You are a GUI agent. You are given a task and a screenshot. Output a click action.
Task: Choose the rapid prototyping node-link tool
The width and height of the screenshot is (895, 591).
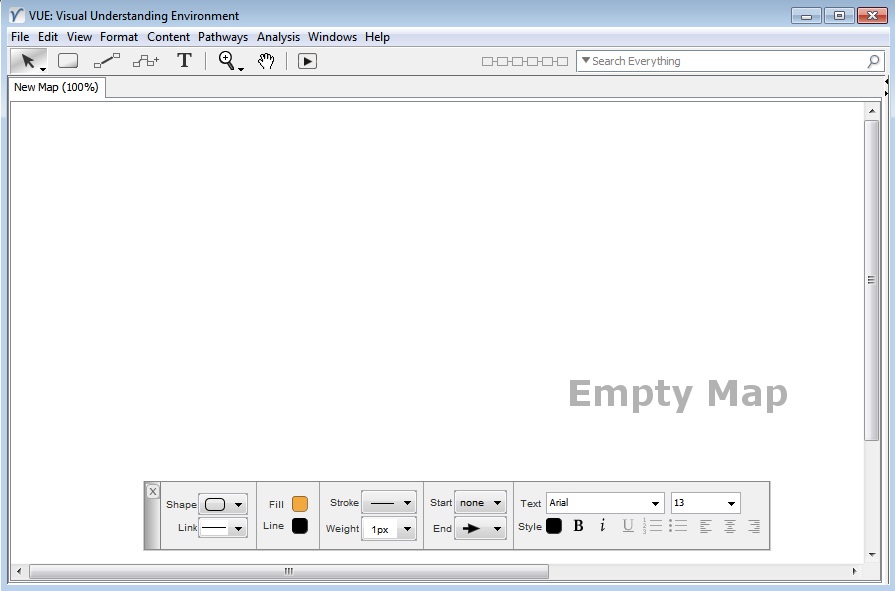coord(146,60)
